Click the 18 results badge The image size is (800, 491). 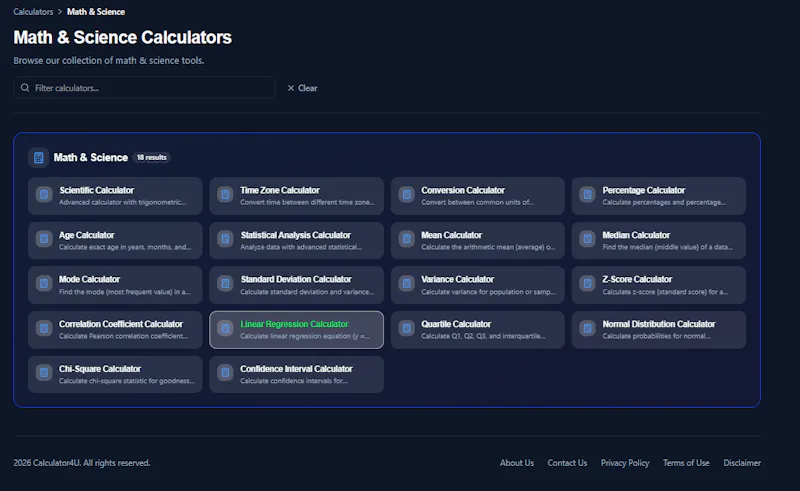point(152,157)
